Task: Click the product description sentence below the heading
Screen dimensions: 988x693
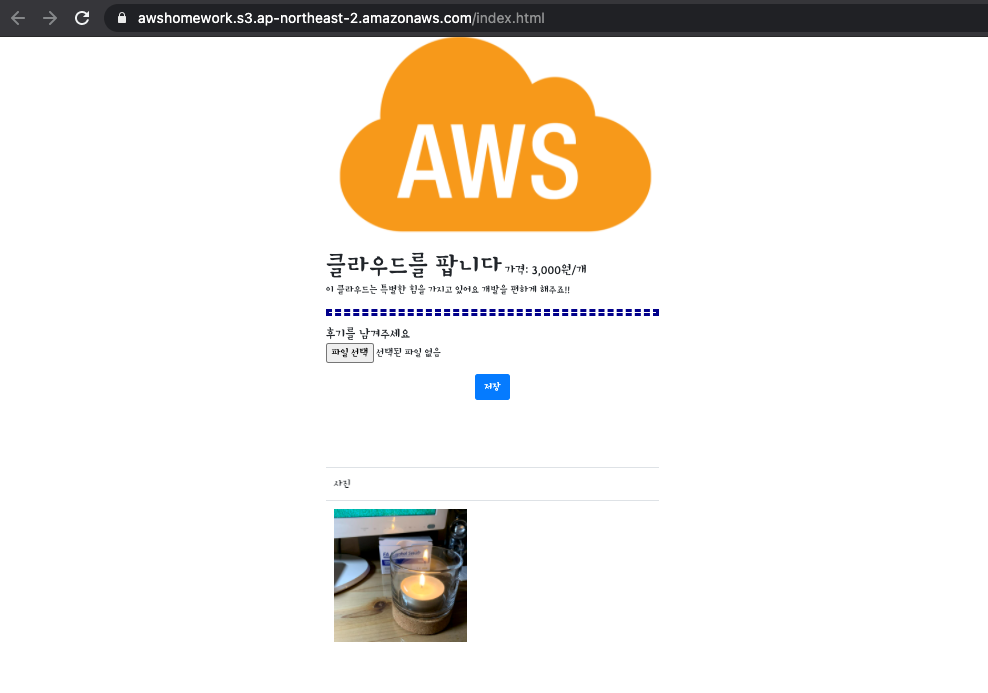Action: (x=448, y=290)
